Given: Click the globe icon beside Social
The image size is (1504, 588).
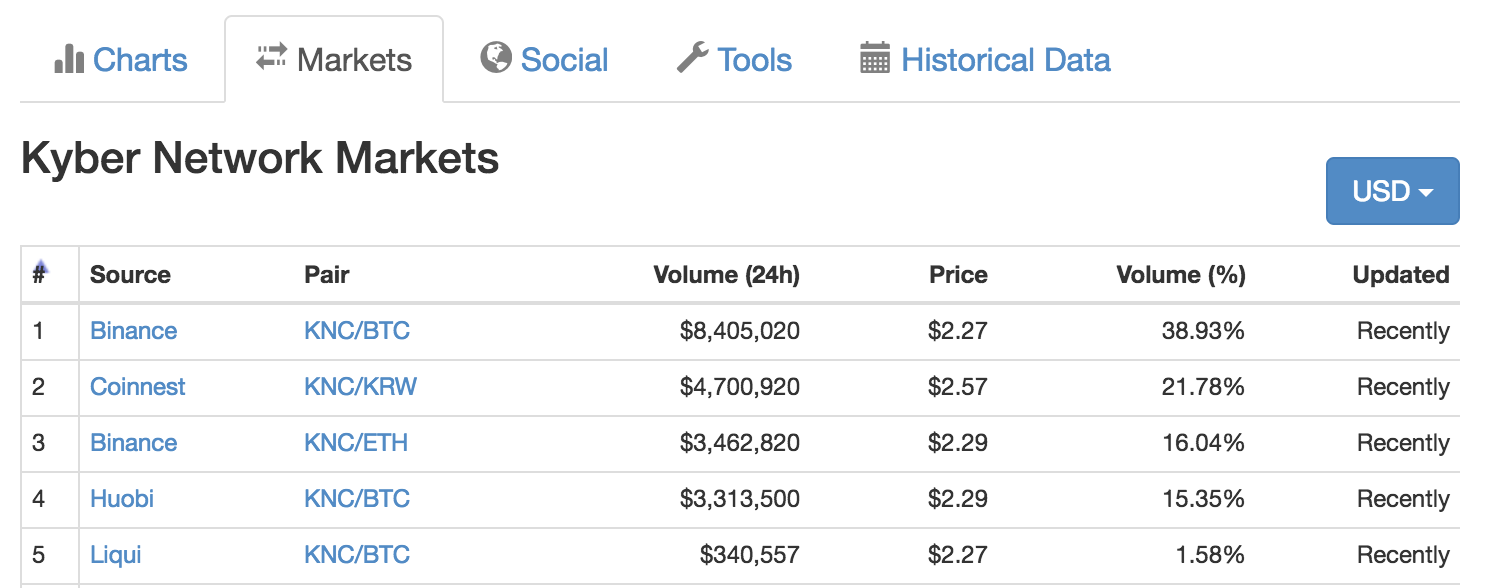Looking at the screenshot, I should click(x=496, y=58).
